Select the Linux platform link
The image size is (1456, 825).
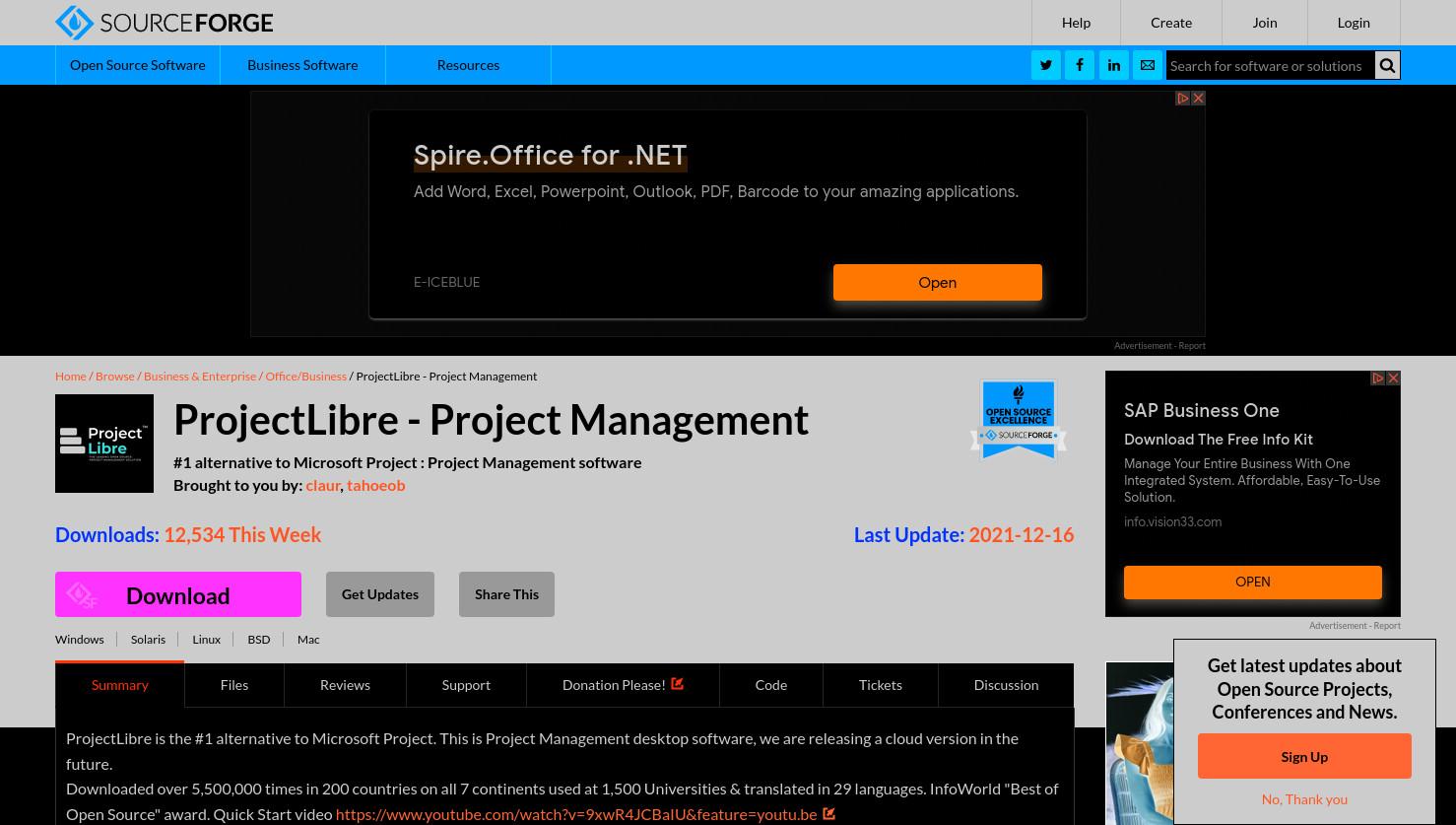tap(206, 639)
